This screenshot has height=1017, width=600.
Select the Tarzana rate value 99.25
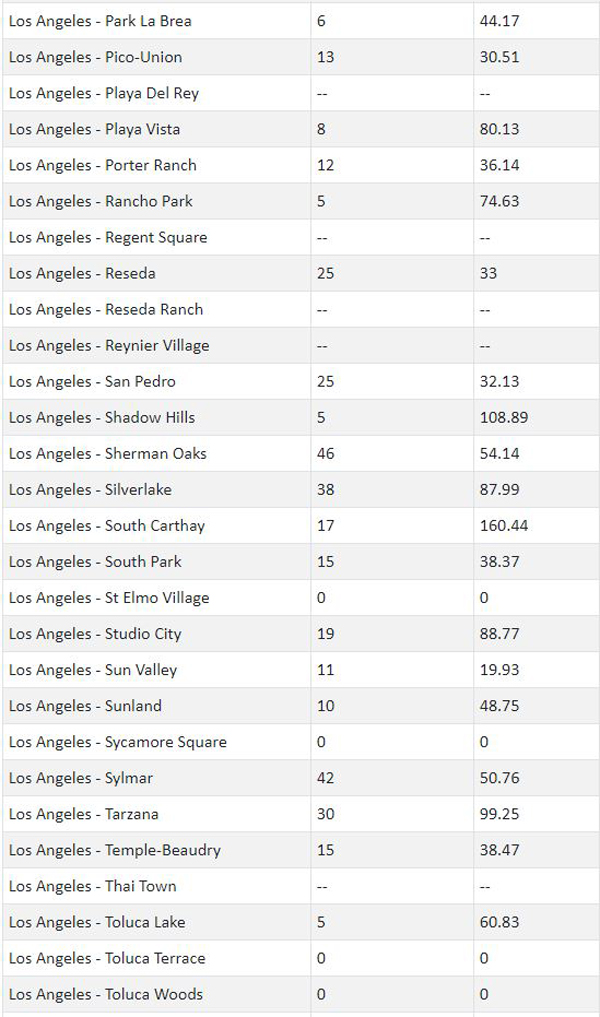point(499,814)
